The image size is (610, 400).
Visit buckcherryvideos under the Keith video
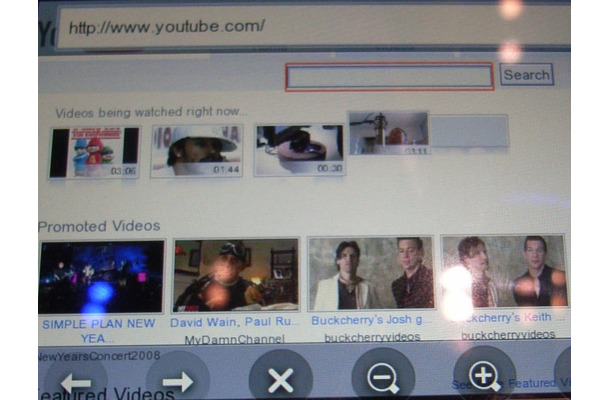(508, 334)
